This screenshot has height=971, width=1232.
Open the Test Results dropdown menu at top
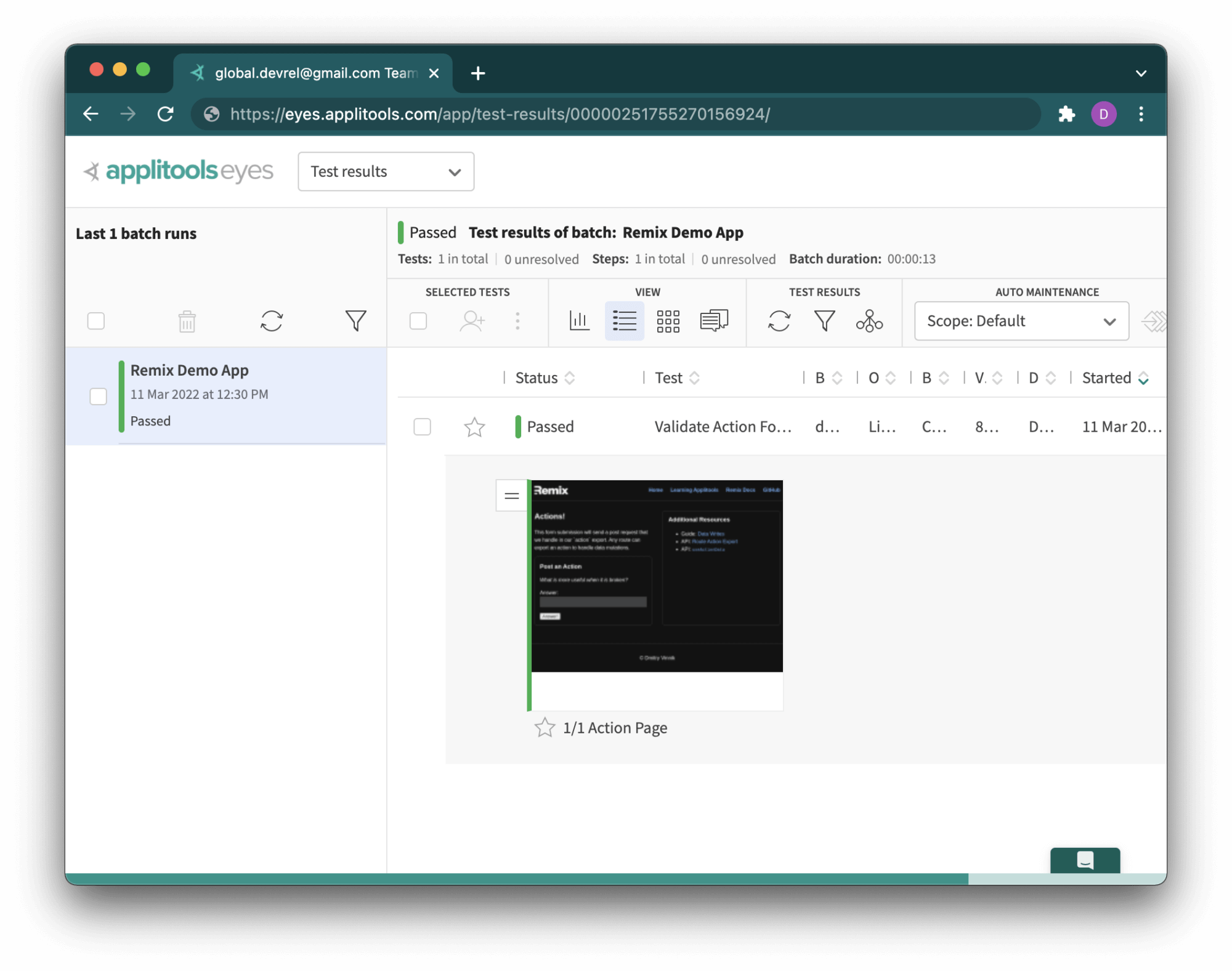(x=385, y=172)
